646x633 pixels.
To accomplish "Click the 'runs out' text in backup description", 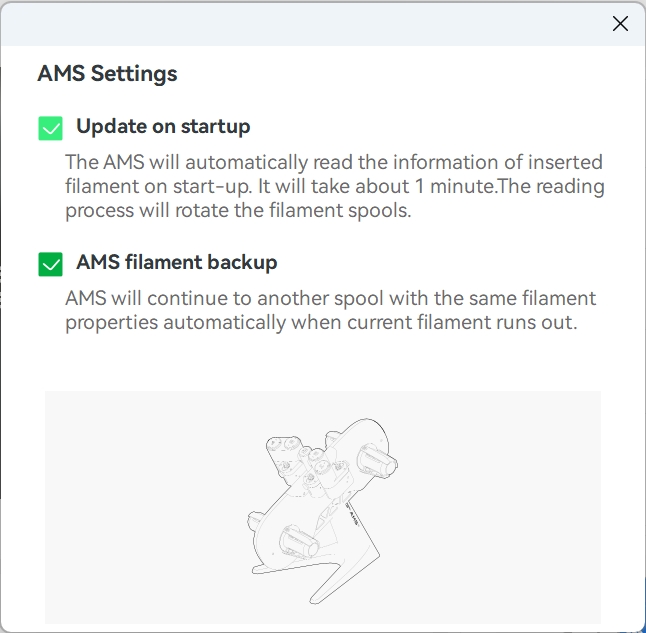I will click(x=540, y=323).
